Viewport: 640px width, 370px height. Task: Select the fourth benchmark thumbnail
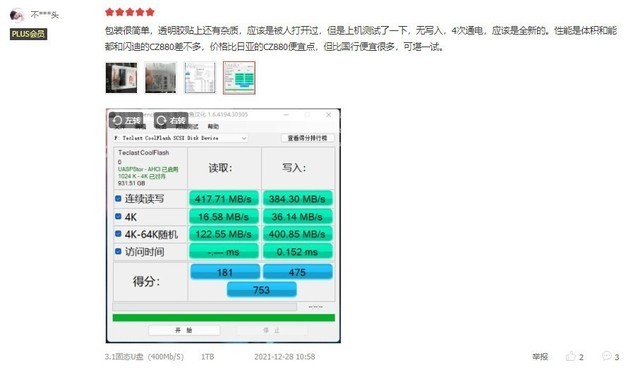[239, 78]
